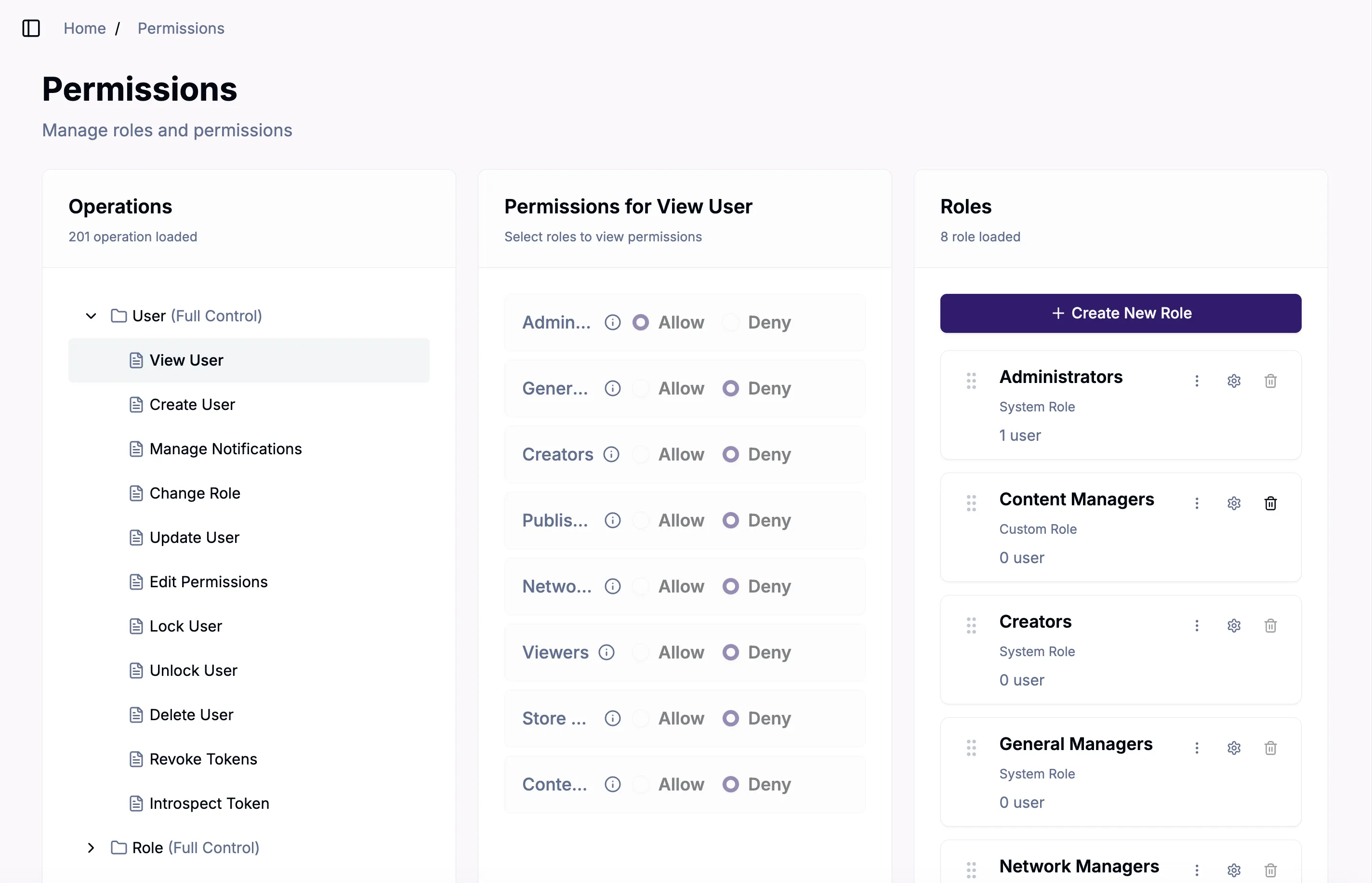Screen dimensions: 1372x883
Task: Open more options for Content Managers
Action: click(x=1197, y=503)
